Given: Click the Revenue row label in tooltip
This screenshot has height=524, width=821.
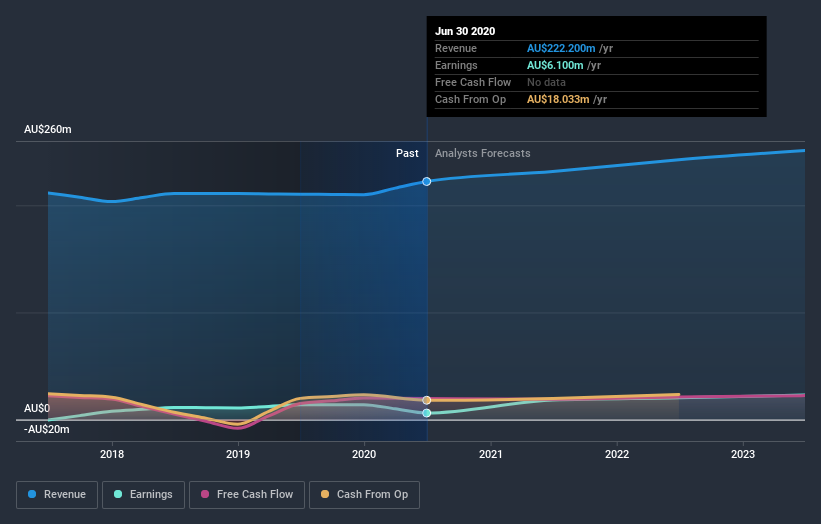Looking at the screenshot, I should tap(456, 48).
